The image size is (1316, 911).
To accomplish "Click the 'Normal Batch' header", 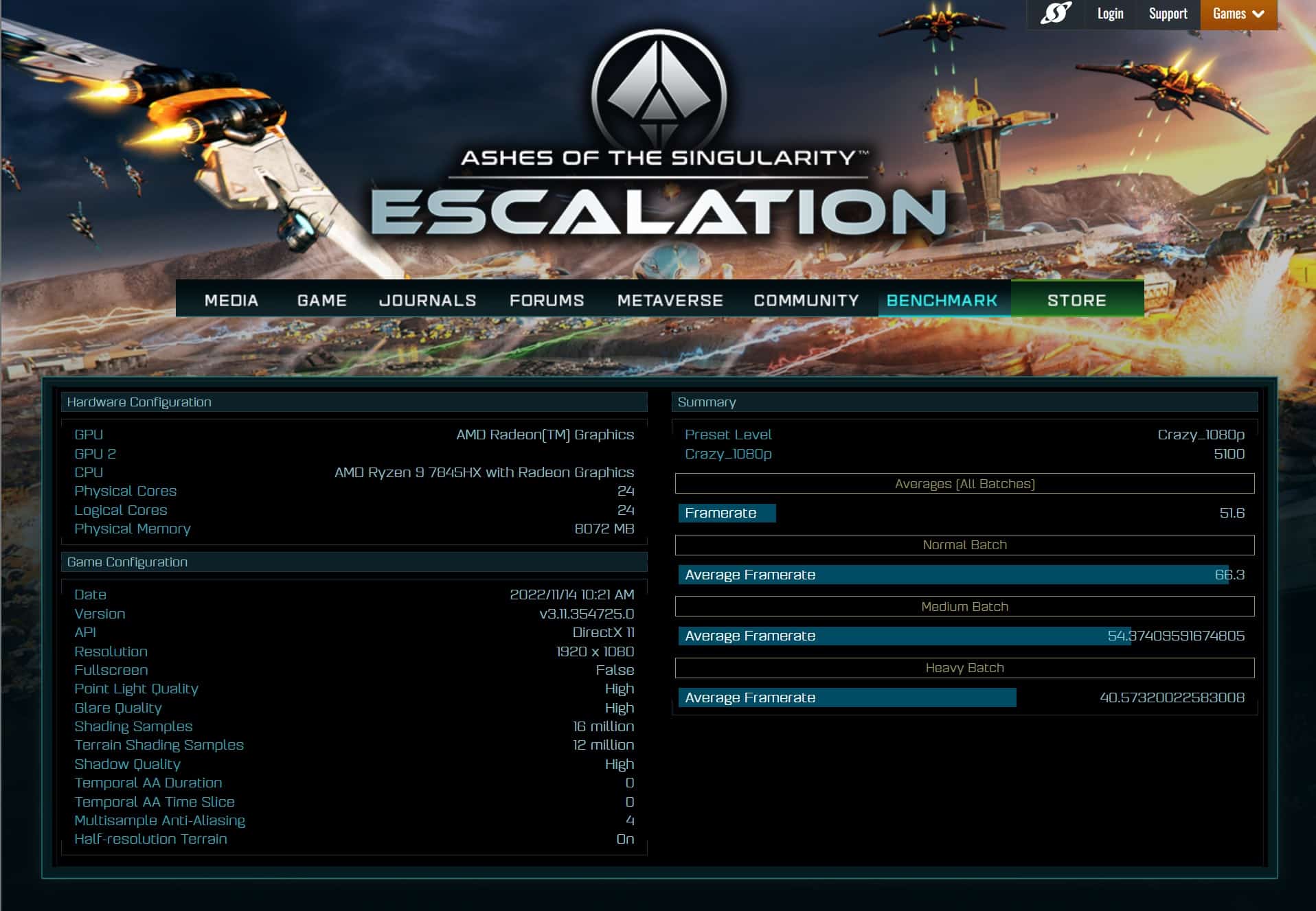I will pos(964,544).
